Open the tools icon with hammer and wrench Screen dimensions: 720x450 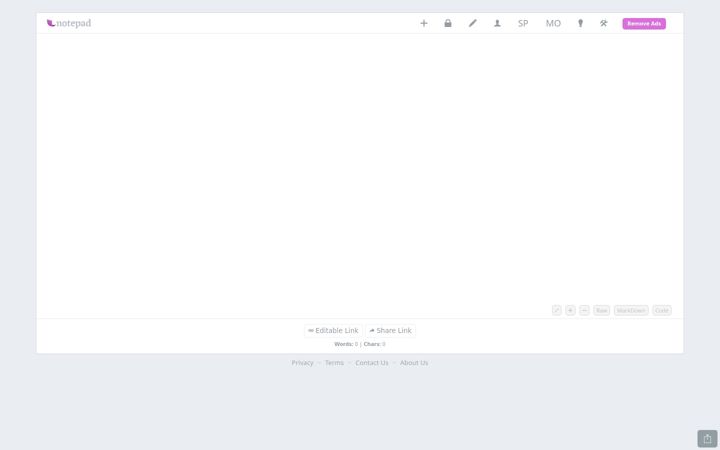pyautogui.click(x=603, y=23)
